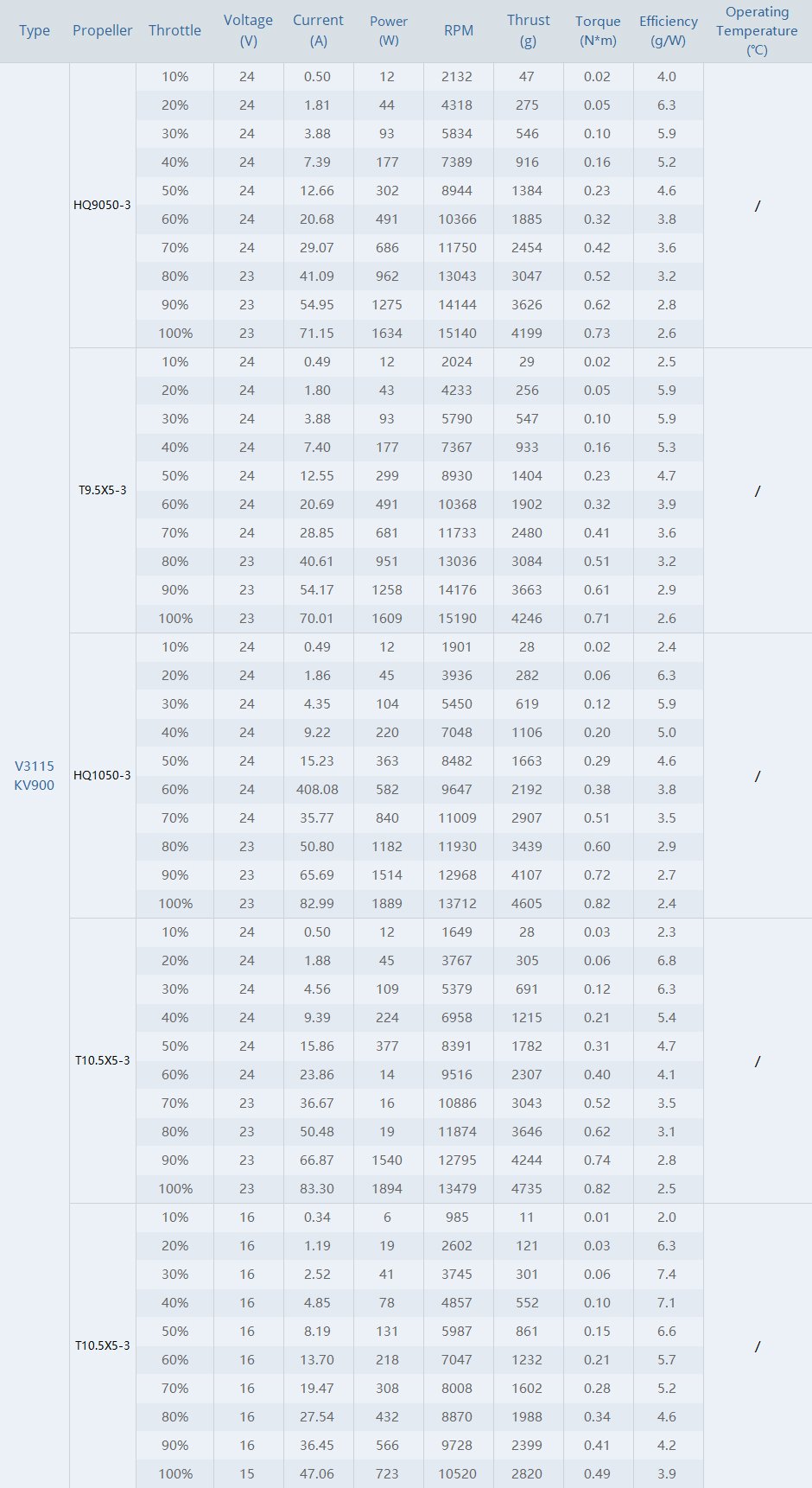
Task: Select the Torque (N*m) column header
Action: point(598,31)
